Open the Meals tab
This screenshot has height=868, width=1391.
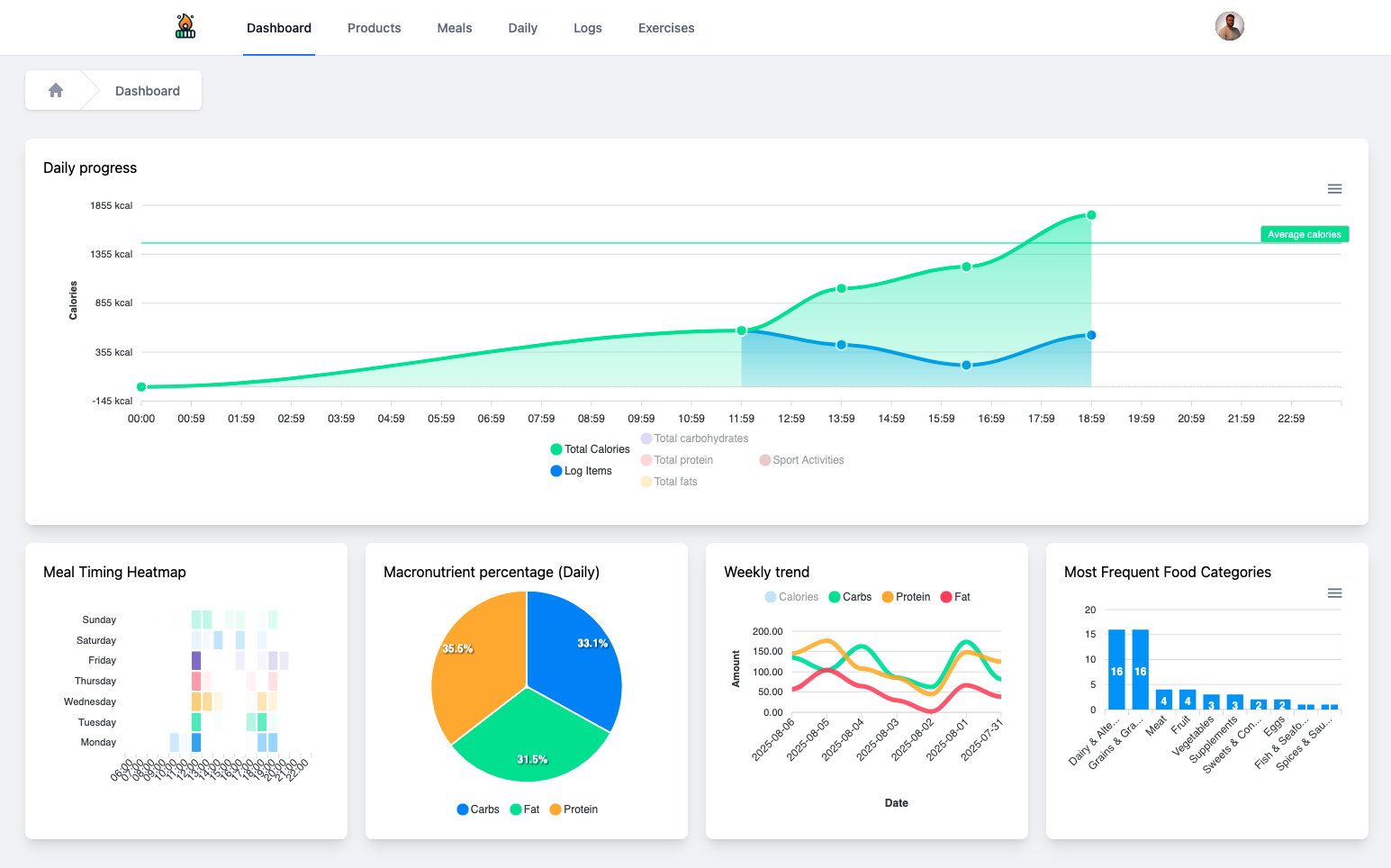click(x=455, y=28)
